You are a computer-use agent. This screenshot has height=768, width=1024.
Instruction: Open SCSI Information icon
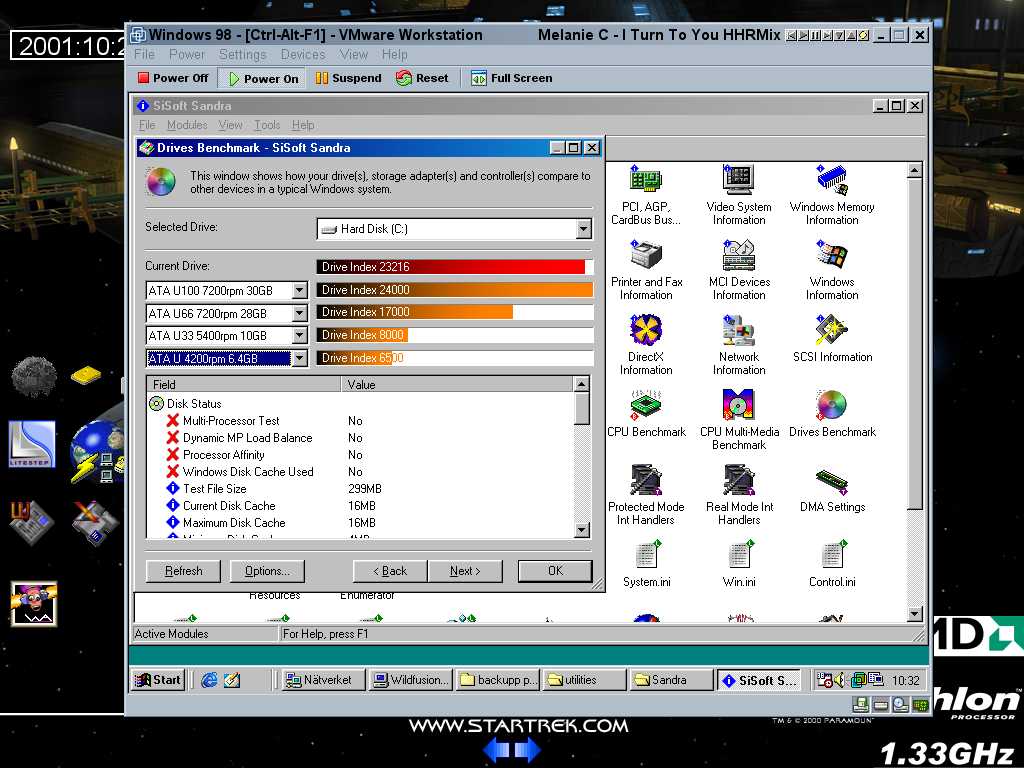pyautogui.click(x=832, y=330)
